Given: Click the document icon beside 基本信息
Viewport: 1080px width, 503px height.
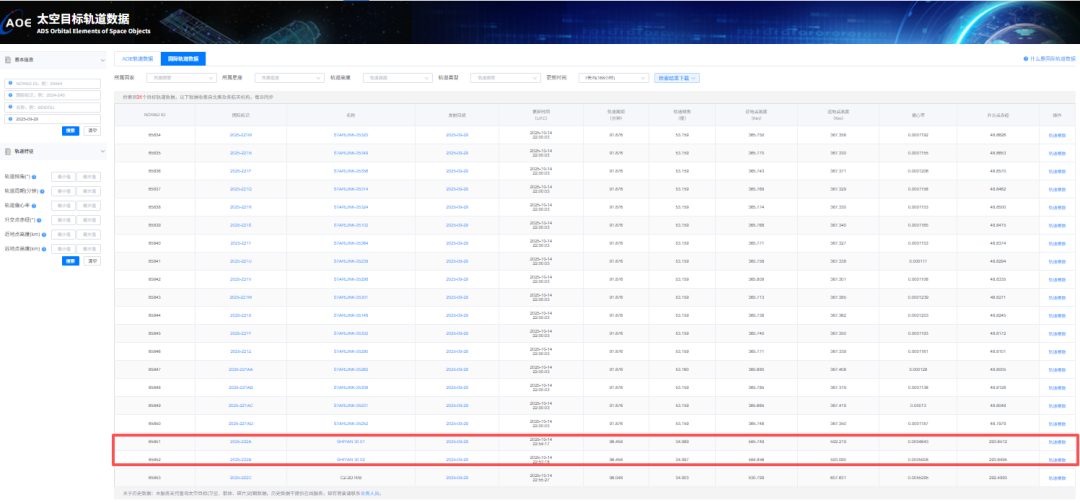Looking at the screenshot, I should coord(8,60).
